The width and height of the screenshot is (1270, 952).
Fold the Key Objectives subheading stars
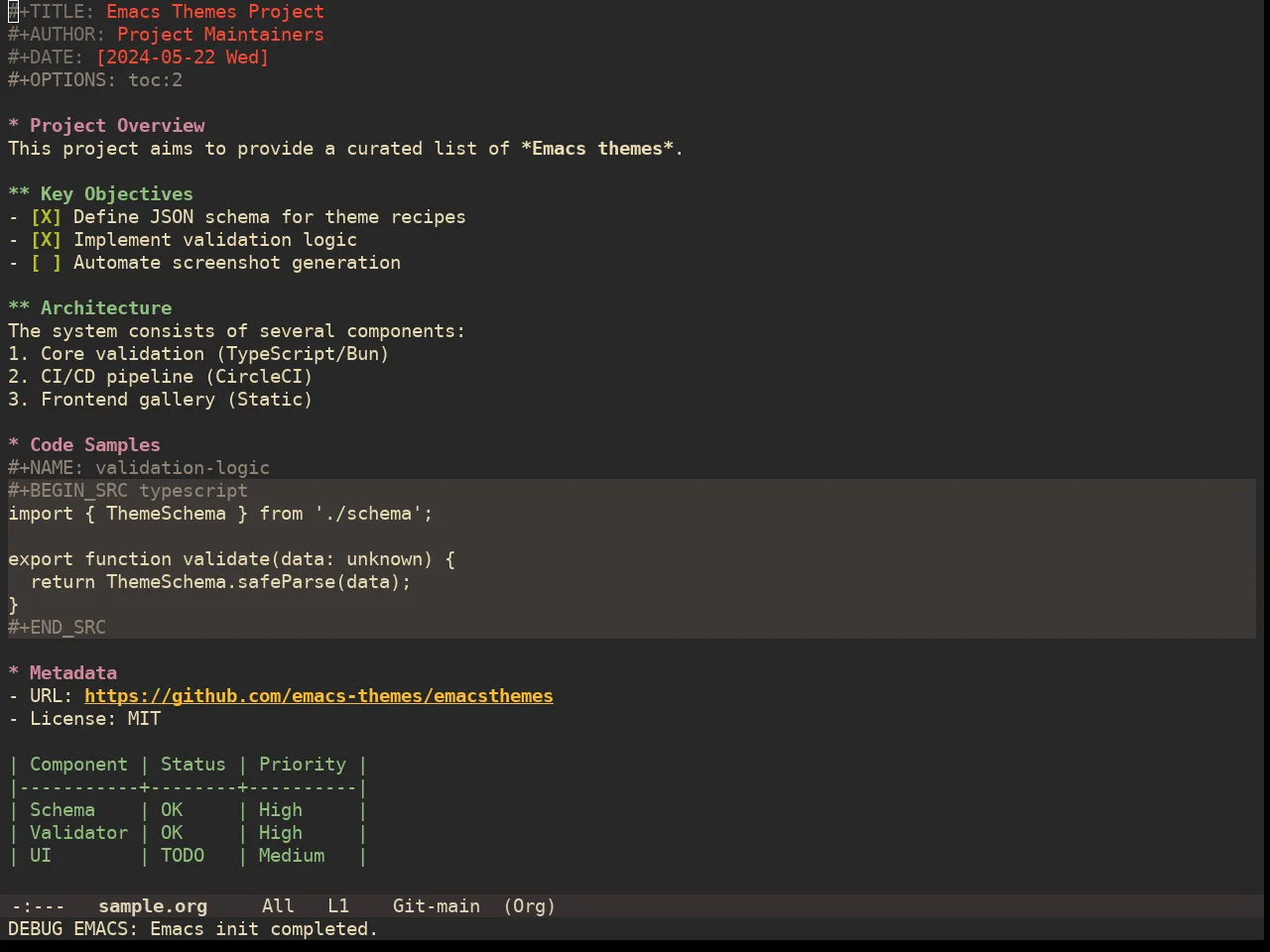point(19,194)
